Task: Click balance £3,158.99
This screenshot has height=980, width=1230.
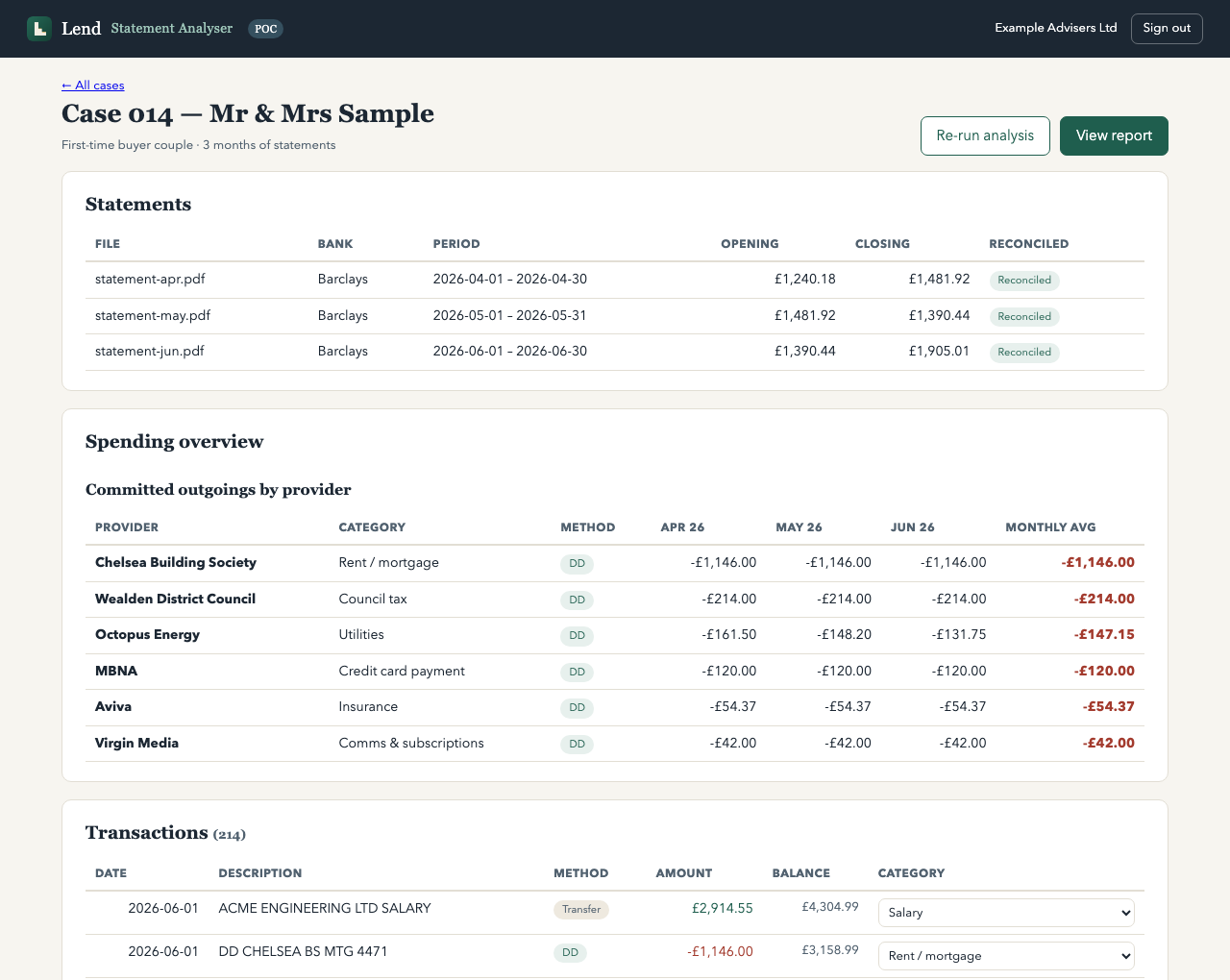Action: (830, 950)
